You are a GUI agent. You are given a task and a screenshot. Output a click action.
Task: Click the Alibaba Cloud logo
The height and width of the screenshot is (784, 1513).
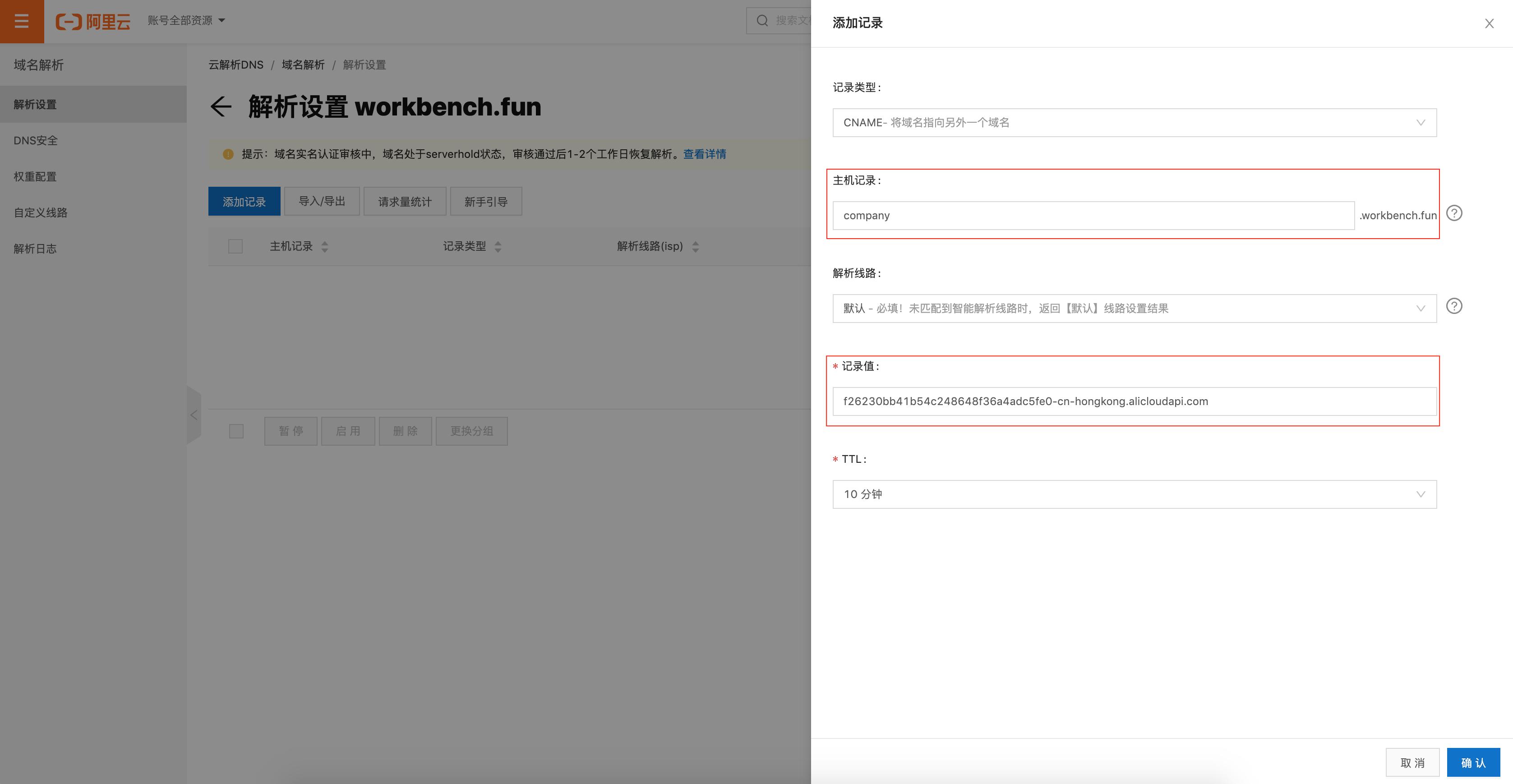click(x=92, y=20)
